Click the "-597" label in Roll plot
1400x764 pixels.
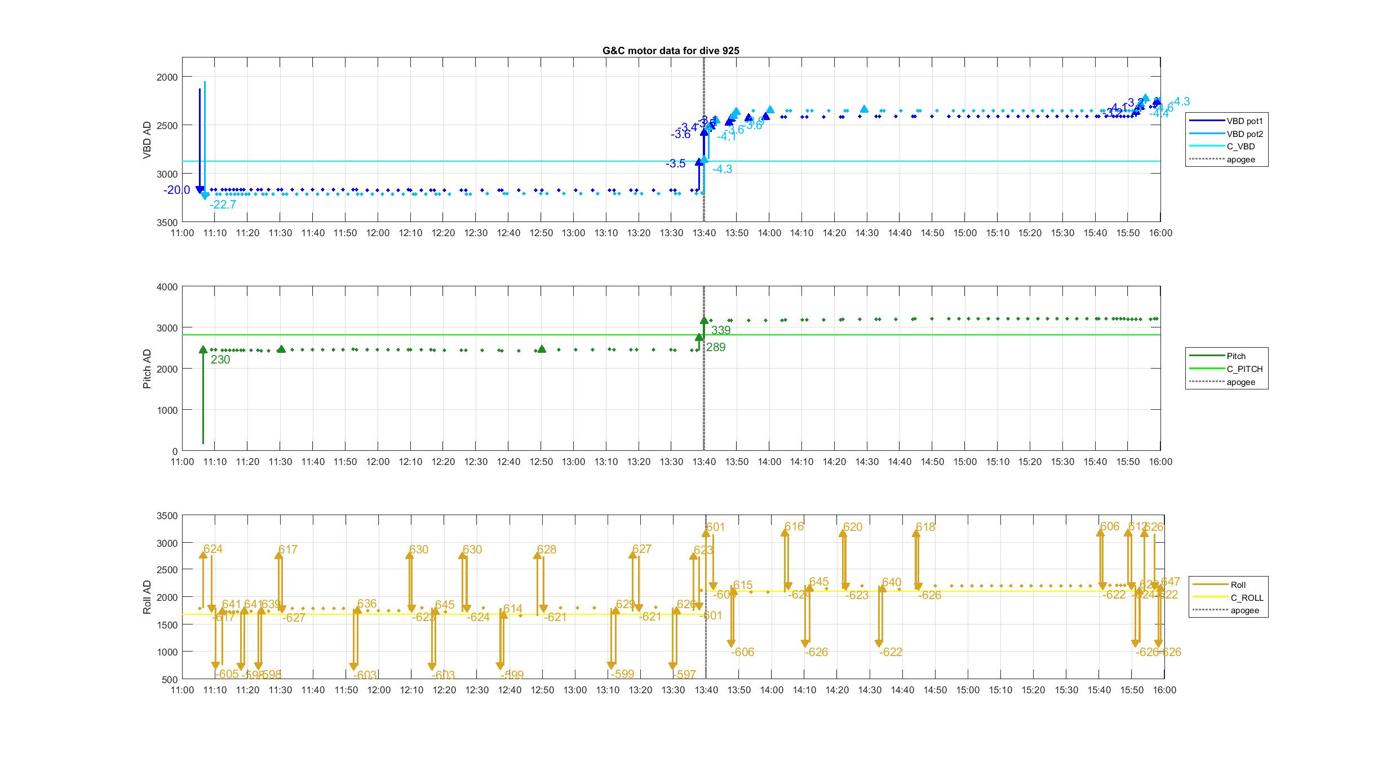[x=684, y=675]
